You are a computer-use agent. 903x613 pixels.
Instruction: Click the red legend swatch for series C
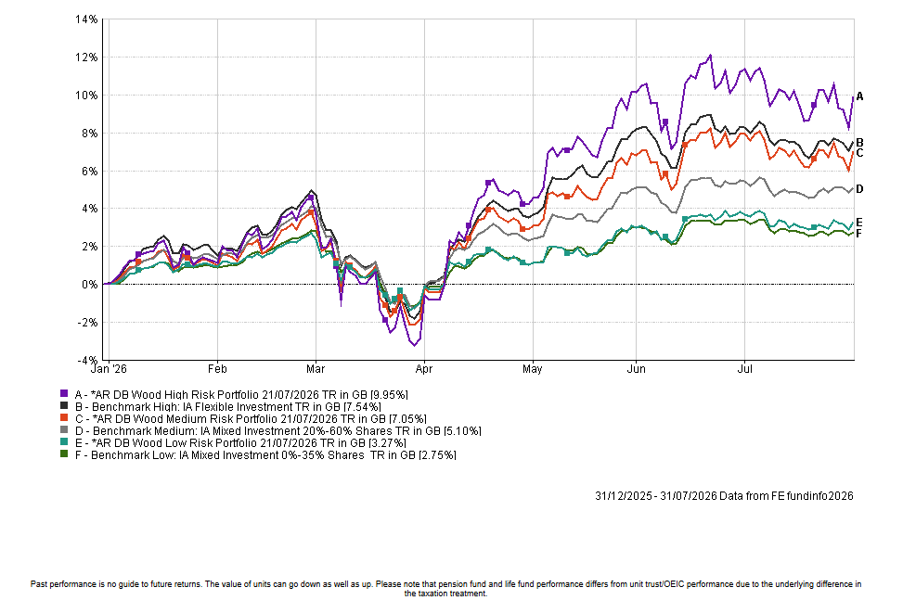point(64,418)
